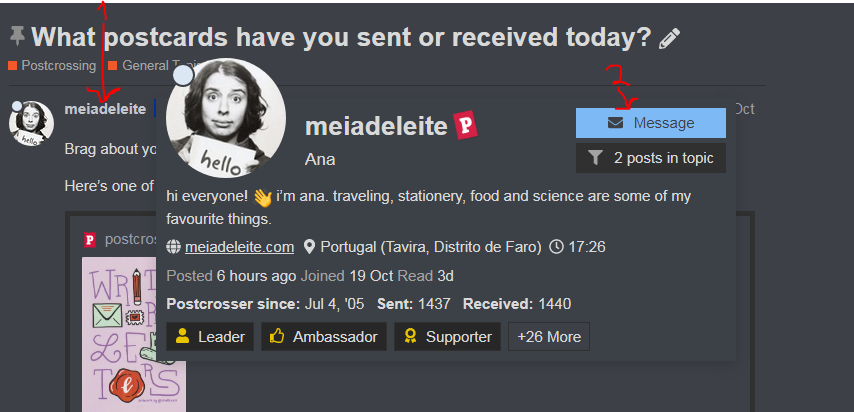
Task: Click the filter funnel icon for posts in topic
Action: pos(596,158)
